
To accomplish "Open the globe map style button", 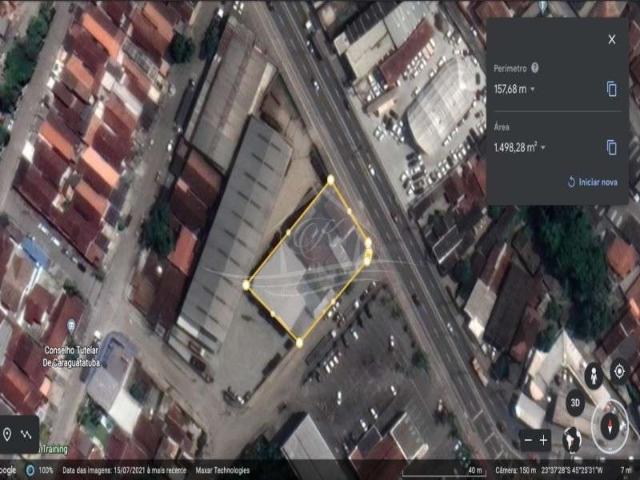I will click(x=574, y=438).
